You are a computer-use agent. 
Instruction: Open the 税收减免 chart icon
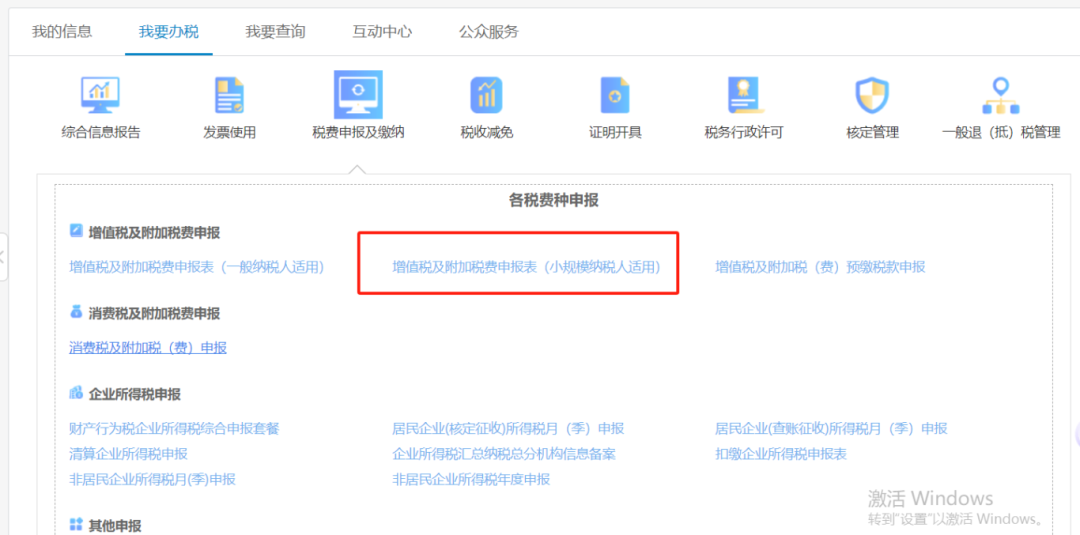coord(486,95)
